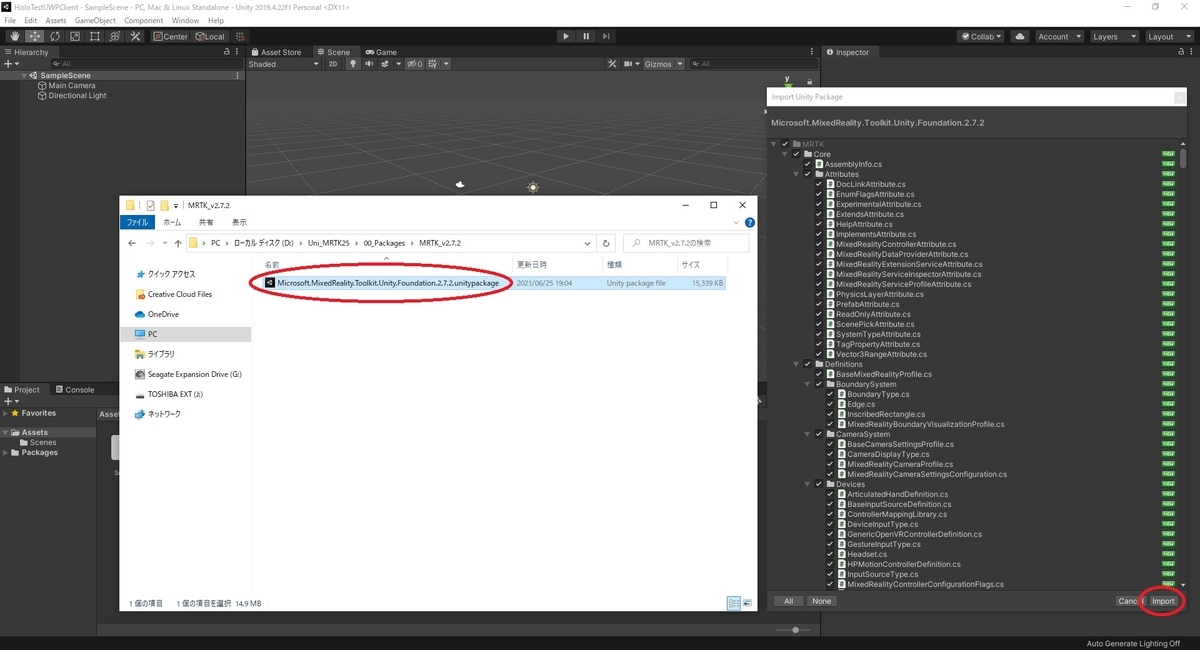Switch Explorer to large icons view
Viewport: 1200px width, 650px height.
pyautogui.click(x=746, y=603)
